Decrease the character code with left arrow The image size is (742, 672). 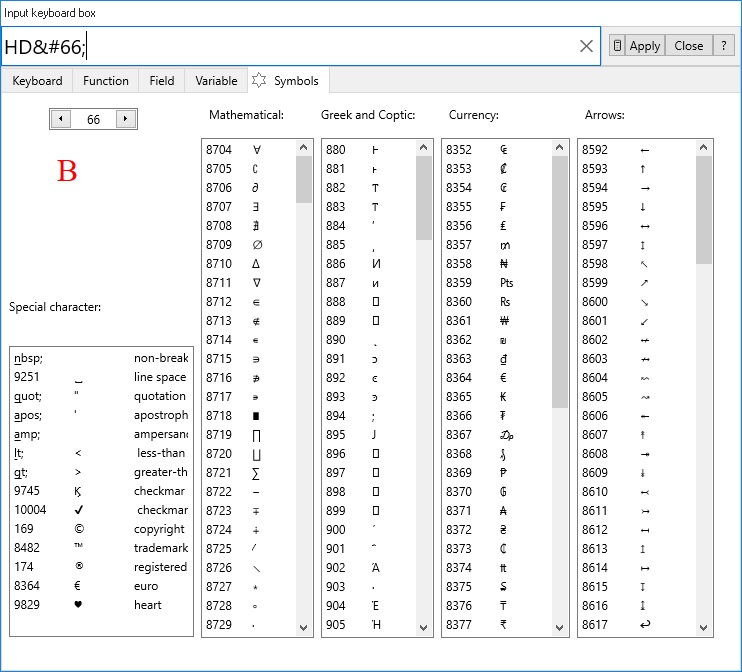click(x=60, y=119)
